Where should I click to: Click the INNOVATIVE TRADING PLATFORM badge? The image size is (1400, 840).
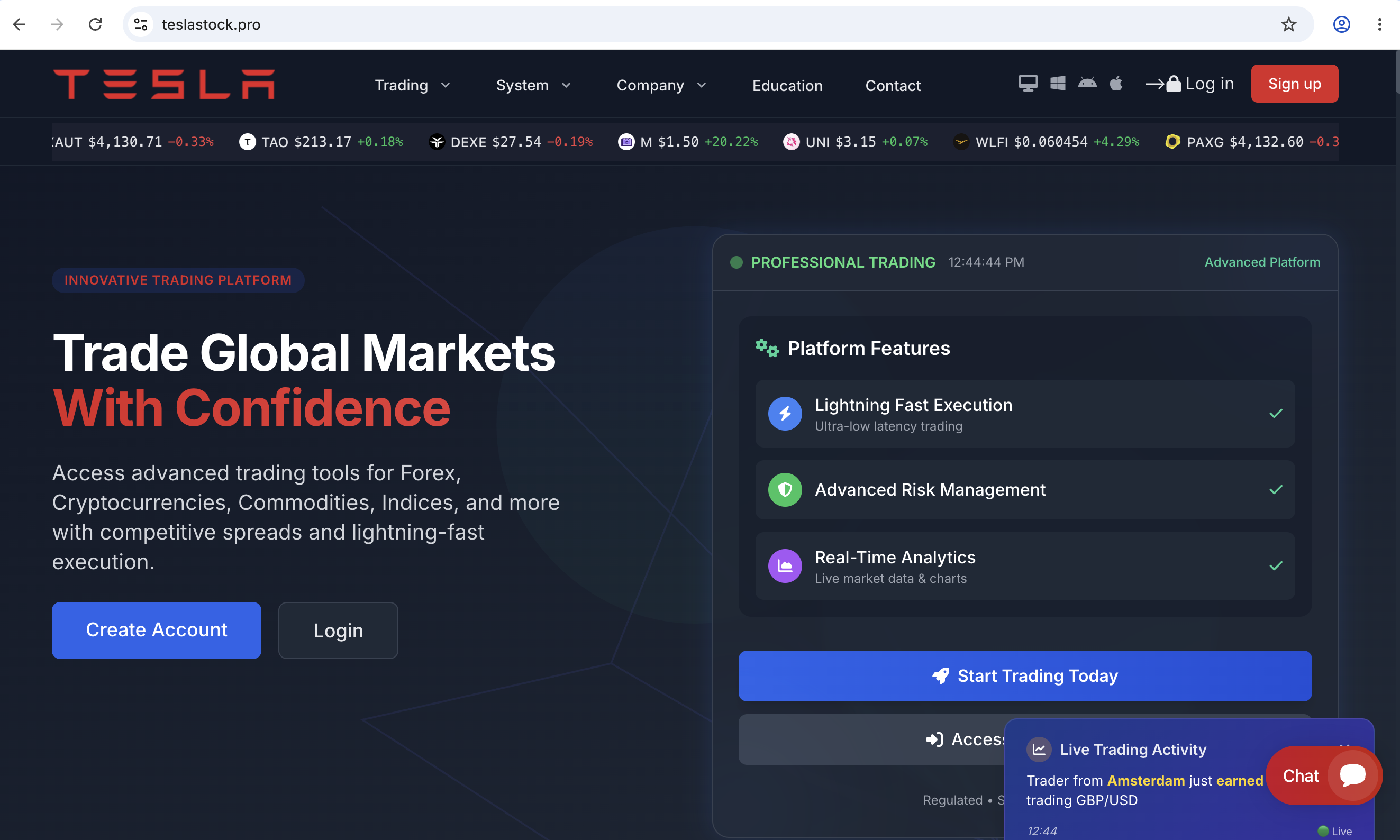tap(178, 280)
